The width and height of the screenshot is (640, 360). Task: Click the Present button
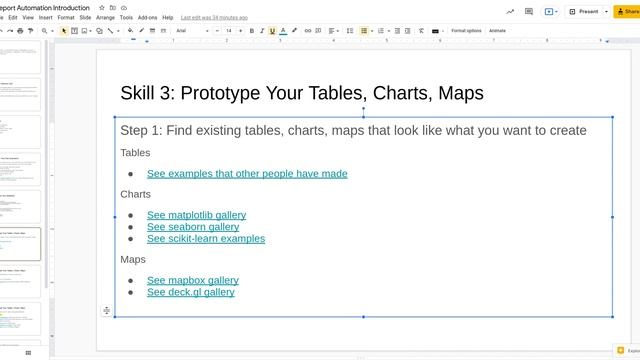(584, 11)
